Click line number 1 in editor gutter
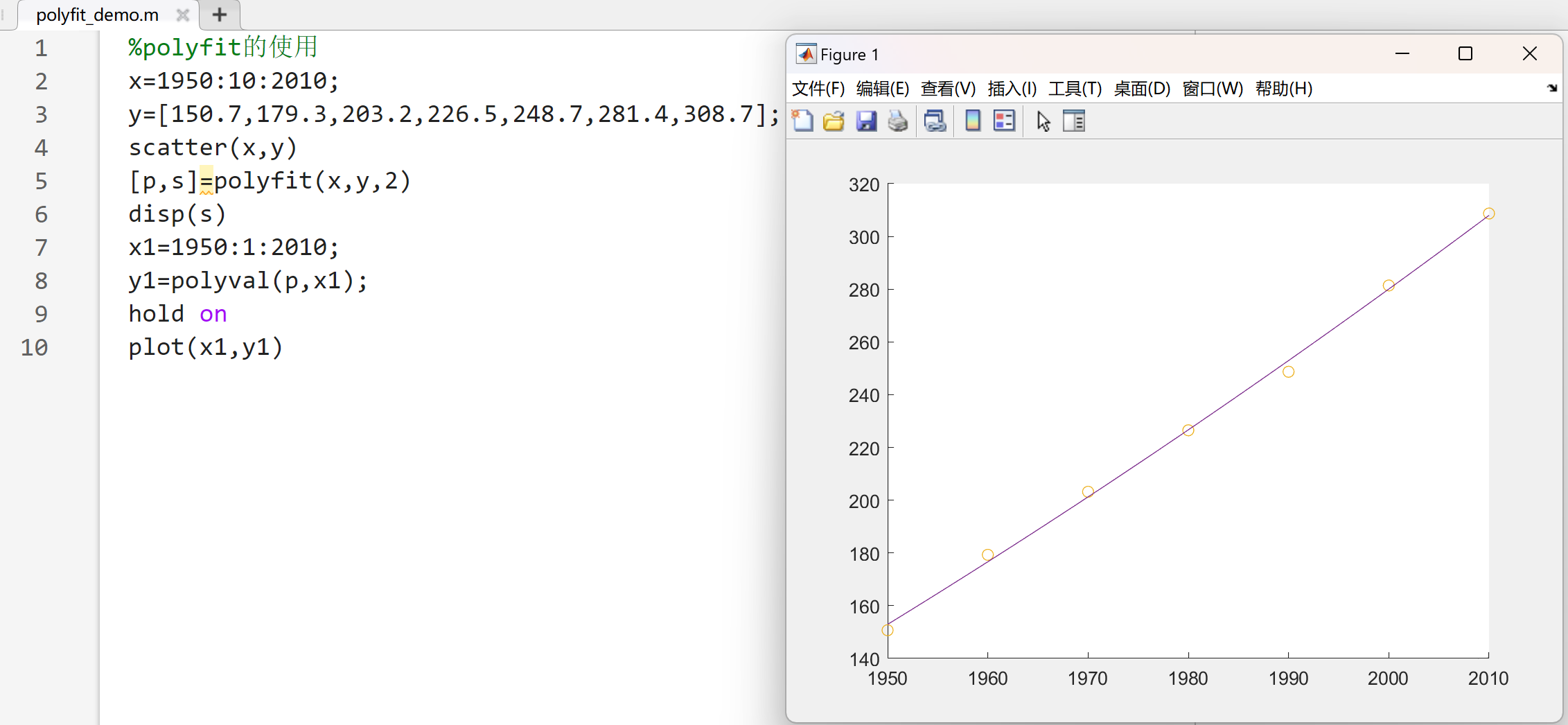The height and width of the screenshot is (725, 1568). pos(42,48)
